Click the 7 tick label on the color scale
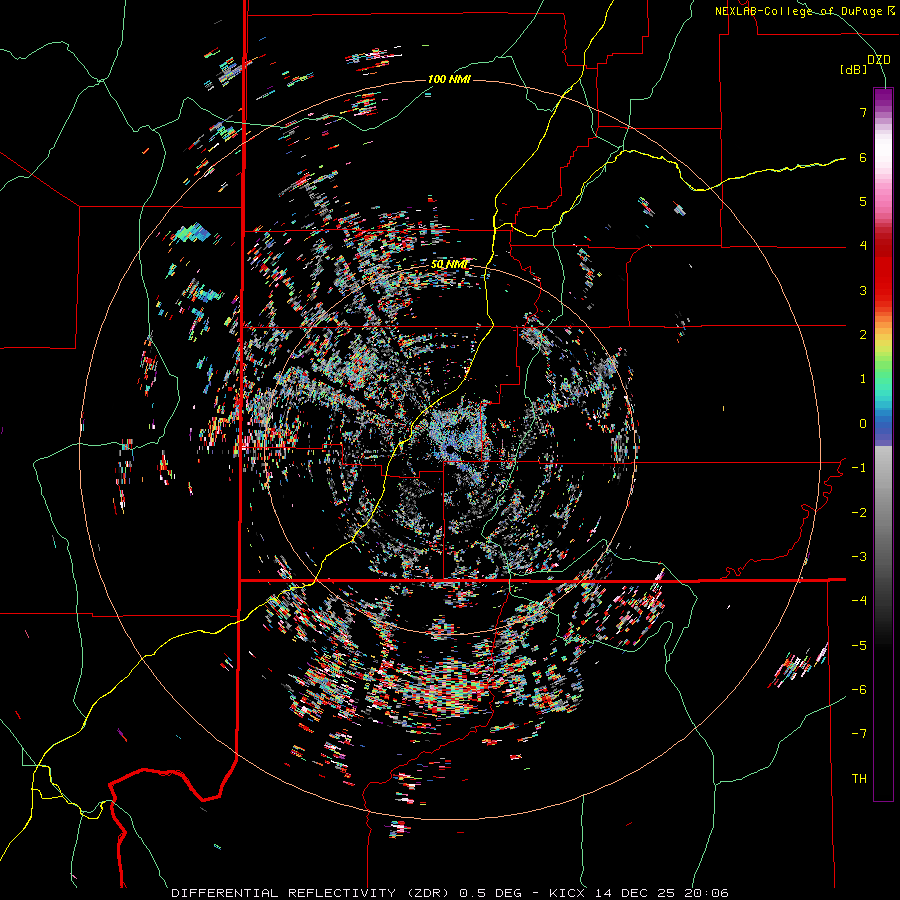 [863, 112]
